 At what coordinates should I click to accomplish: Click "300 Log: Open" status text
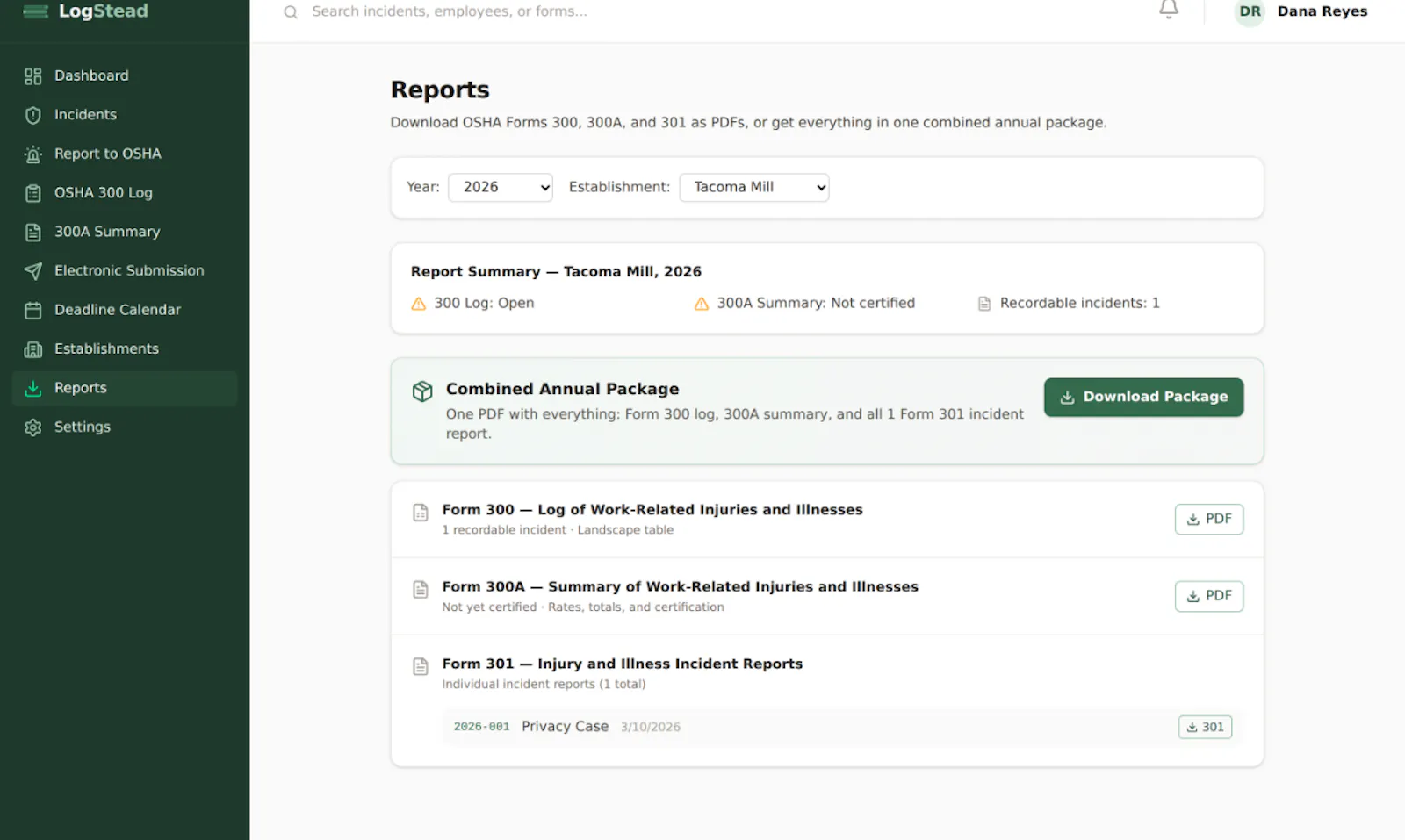click(484, 304)
